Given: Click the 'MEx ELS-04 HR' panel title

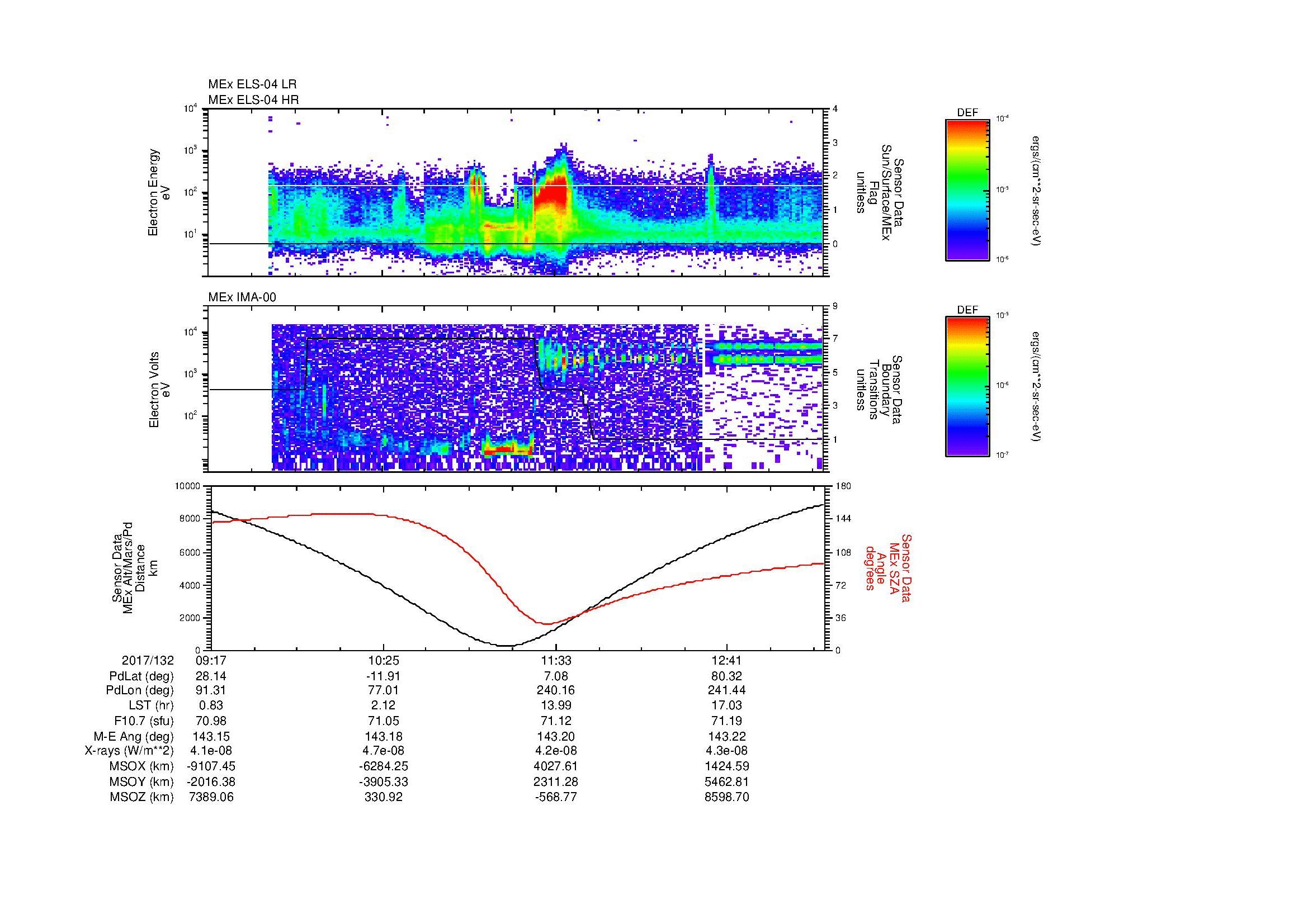Looking at the screenshot, I should [x=253, y=100].
